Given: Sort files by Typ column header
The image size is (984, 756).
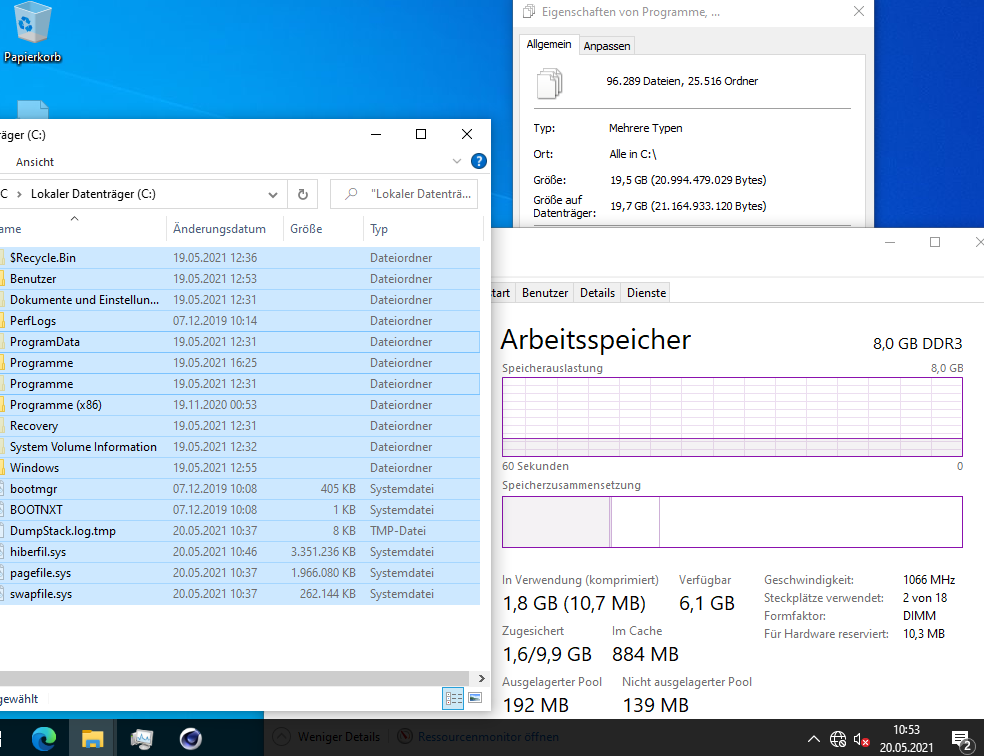Looking at the screenshot, I should tap(423, 229).
